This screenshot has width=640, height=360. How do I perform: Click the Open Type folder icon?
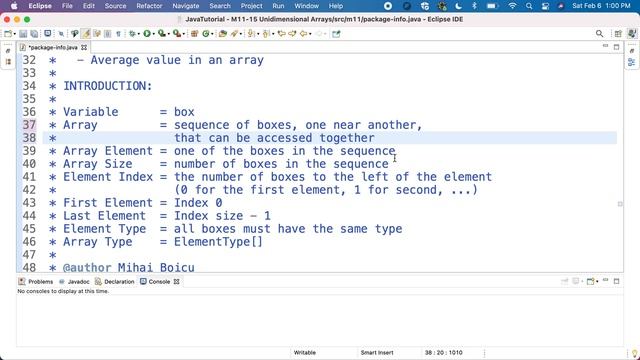point(222,34)
